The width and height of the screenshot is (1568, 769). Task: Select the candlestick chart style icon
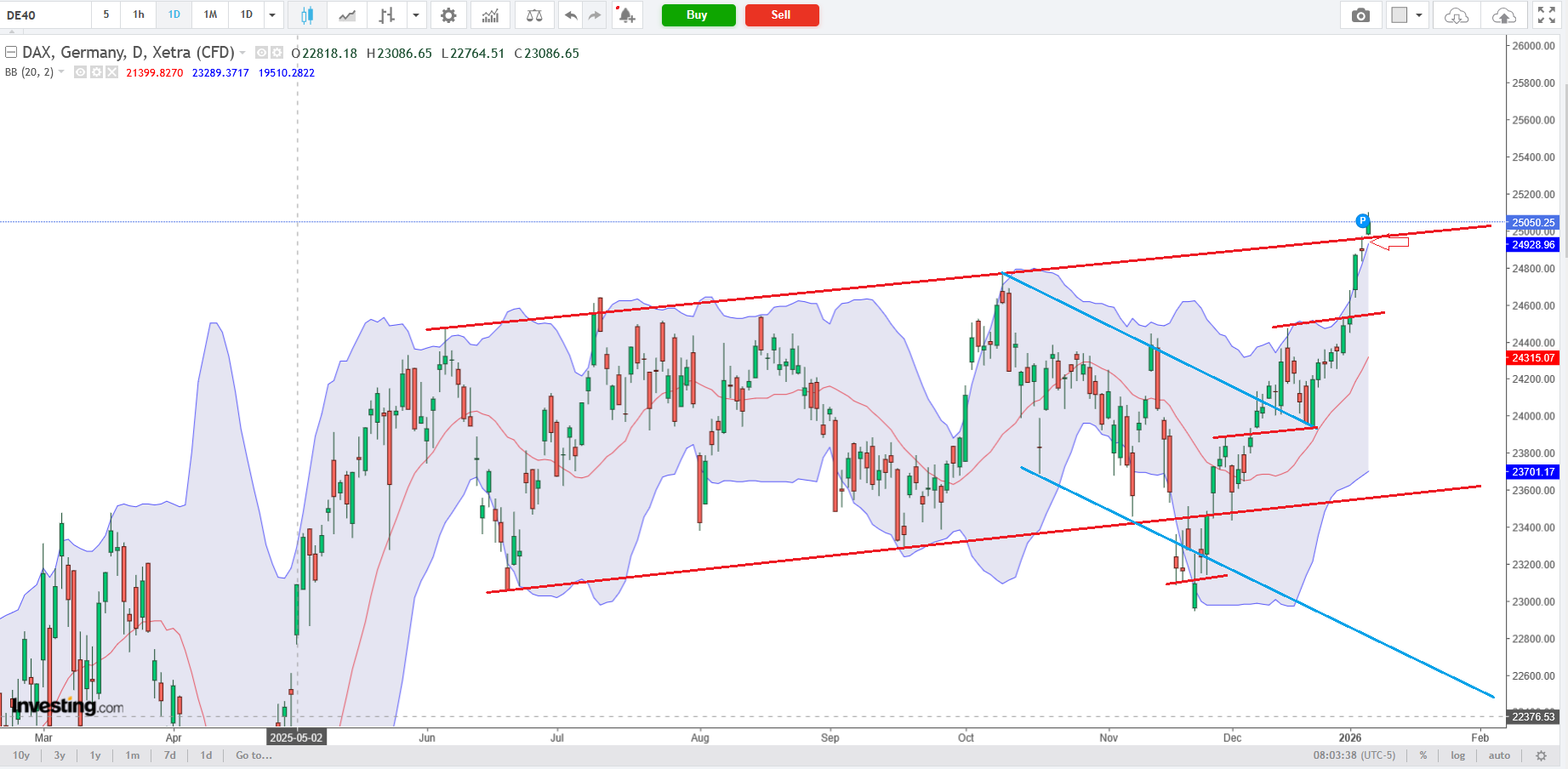point(307,15)
